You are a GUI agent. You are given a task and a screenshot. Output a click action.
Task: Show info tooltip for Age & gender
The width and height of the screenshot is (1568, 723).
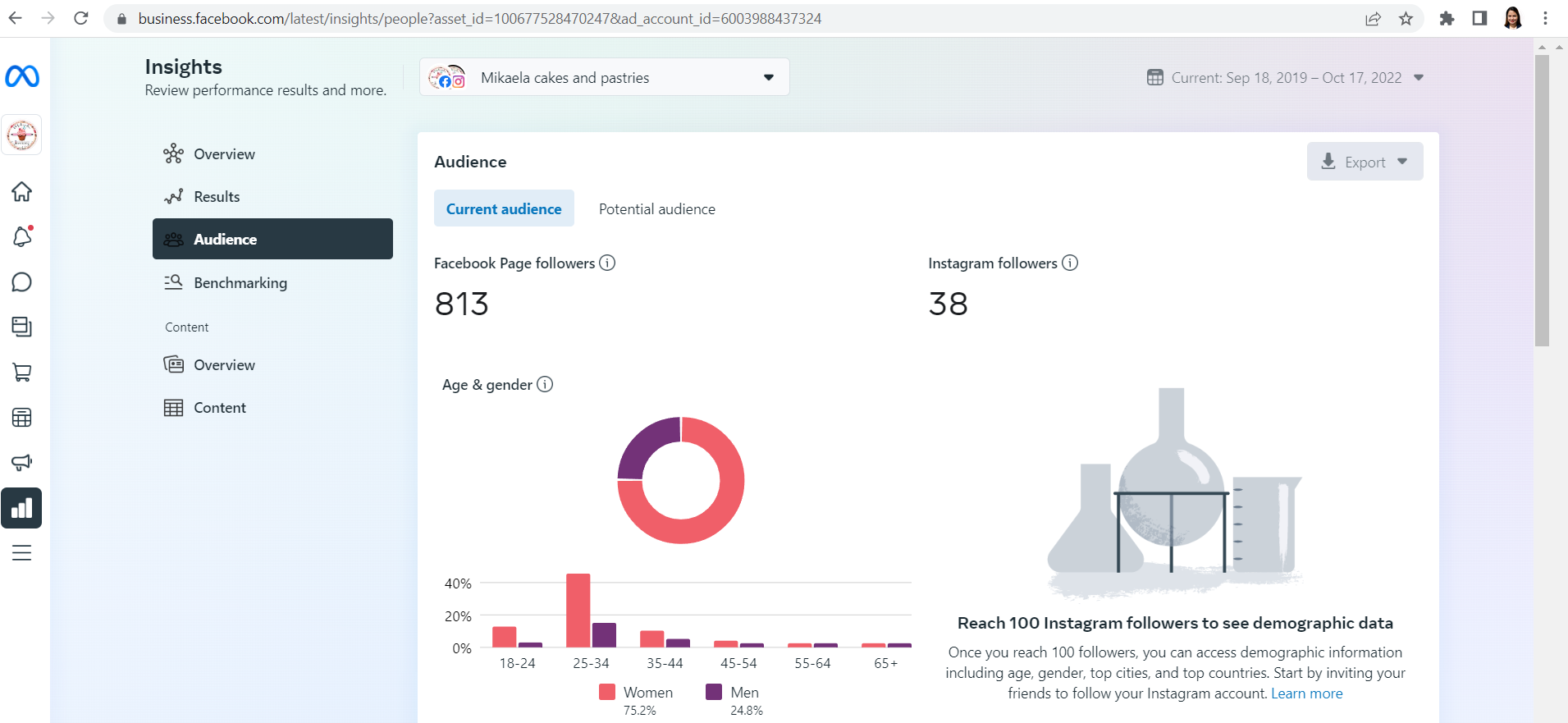point(545,384)
